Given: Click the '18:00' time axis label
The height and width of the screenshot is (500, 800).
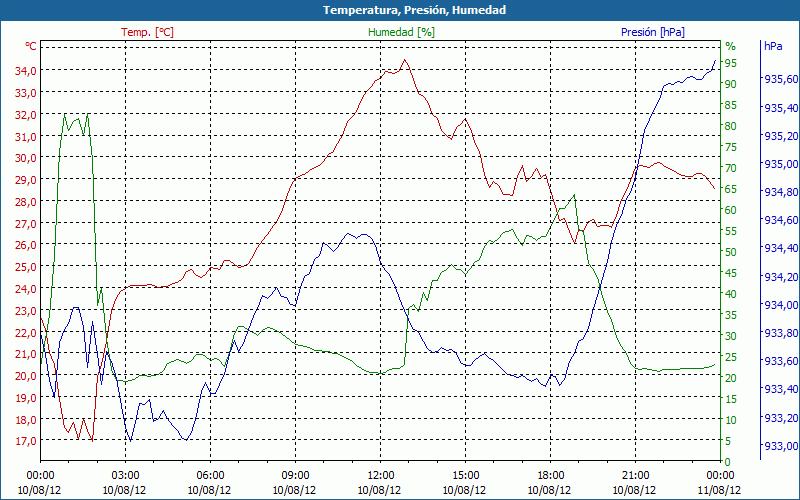Looking at the screenshot, I should click(551, 476).
